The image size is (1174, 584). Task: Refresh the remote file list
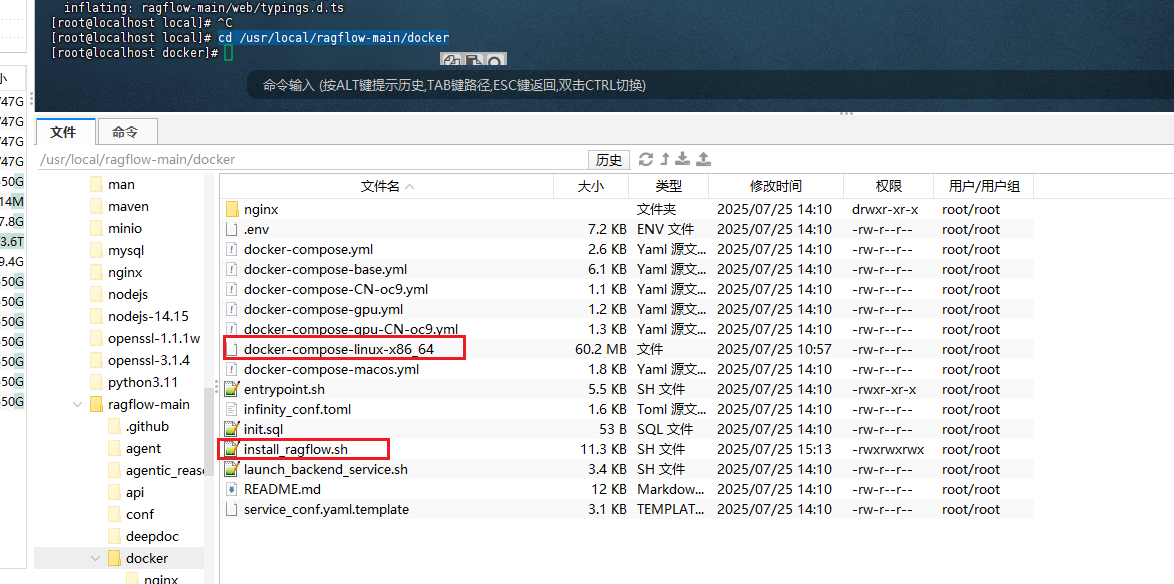[x=645, y=159]
